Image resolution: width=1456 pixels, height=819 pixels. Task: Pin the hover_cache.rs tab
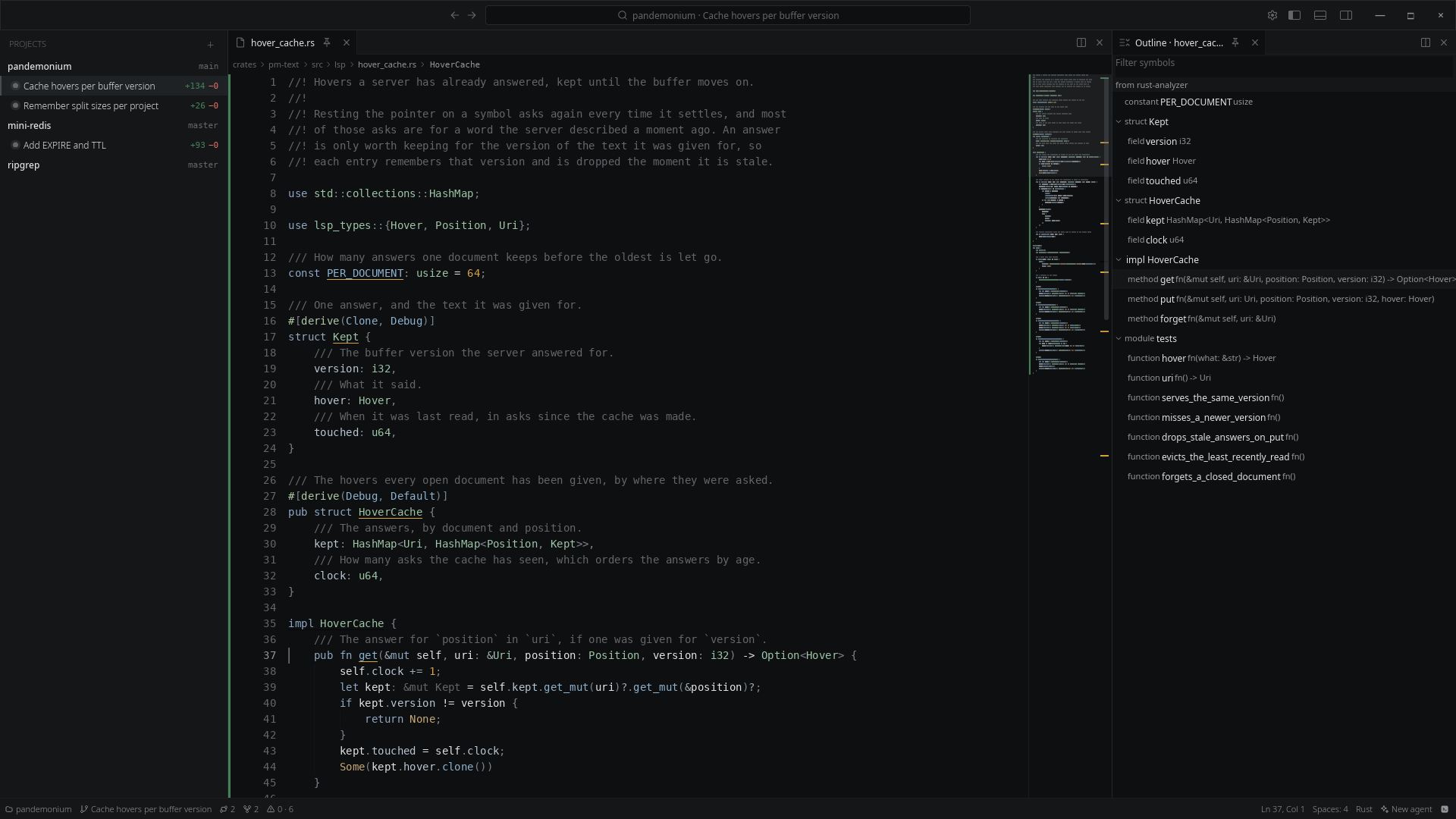tap(327, 42)
